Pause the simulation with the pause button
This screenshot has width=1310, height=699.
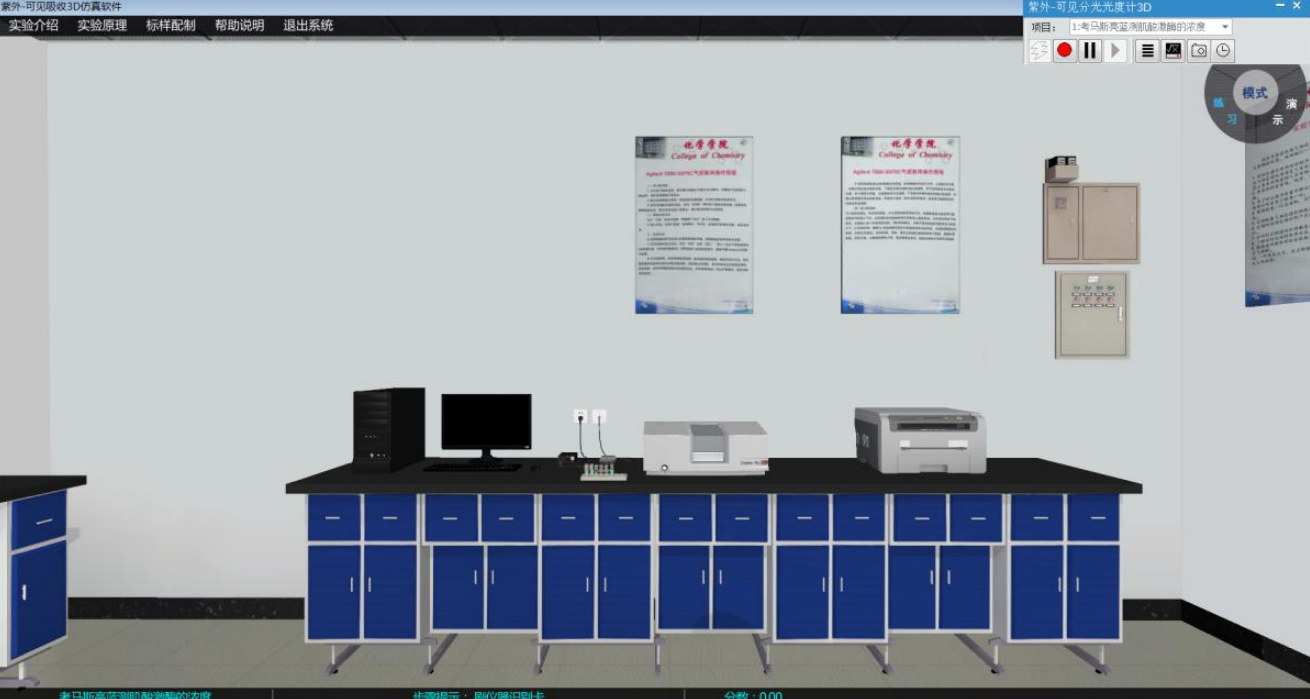click(1090, 50)
